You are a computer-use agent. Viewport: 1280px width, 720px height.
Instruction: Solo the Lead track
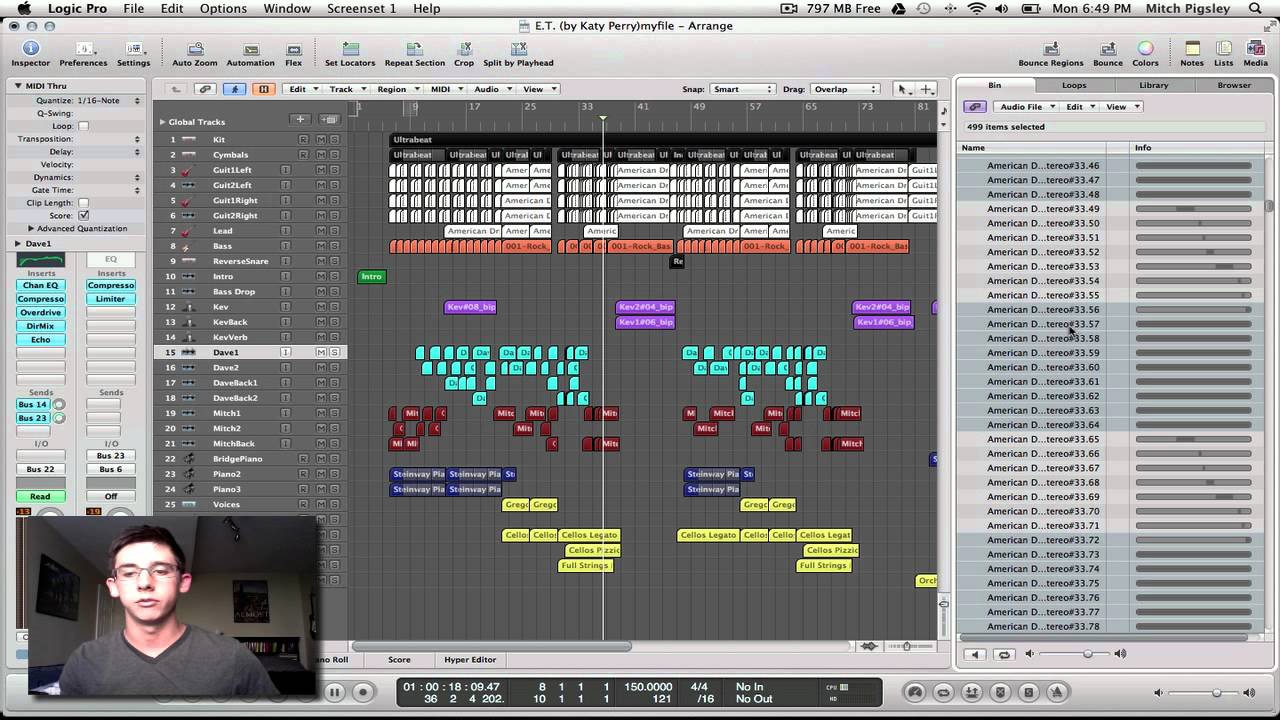(x=334, y=231)
